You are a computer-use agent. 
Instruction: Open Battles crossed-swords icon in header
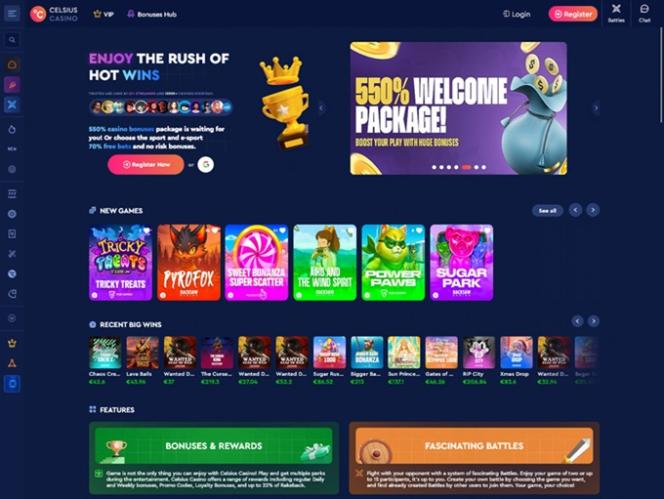616,13
